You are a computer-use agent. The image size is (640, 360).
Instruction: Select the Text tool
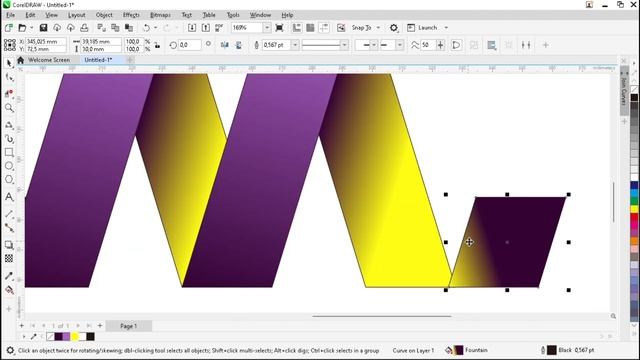pyautogui.click(x=9, y=197)
